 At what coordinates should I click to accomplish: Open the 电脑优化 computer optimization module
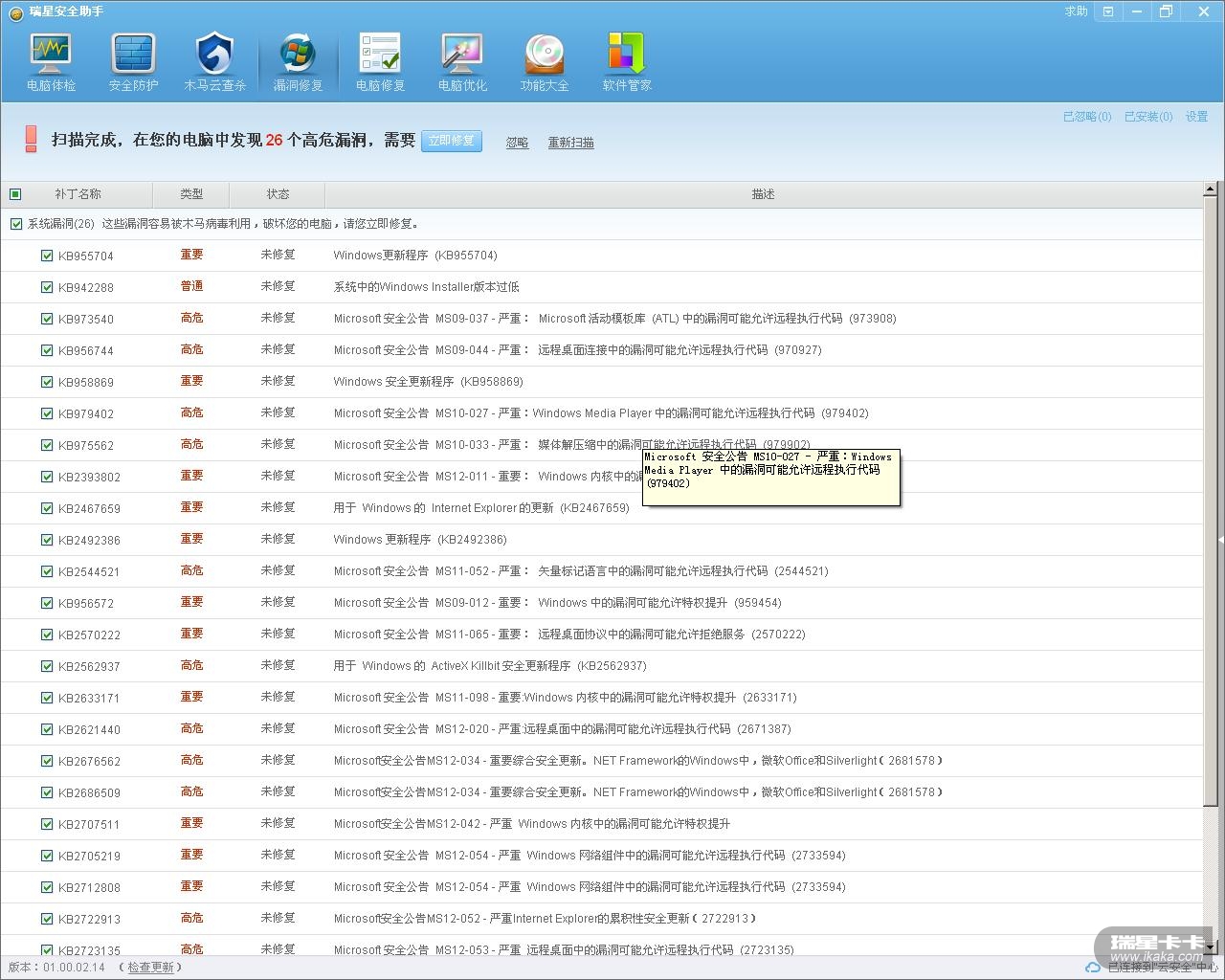462,62
